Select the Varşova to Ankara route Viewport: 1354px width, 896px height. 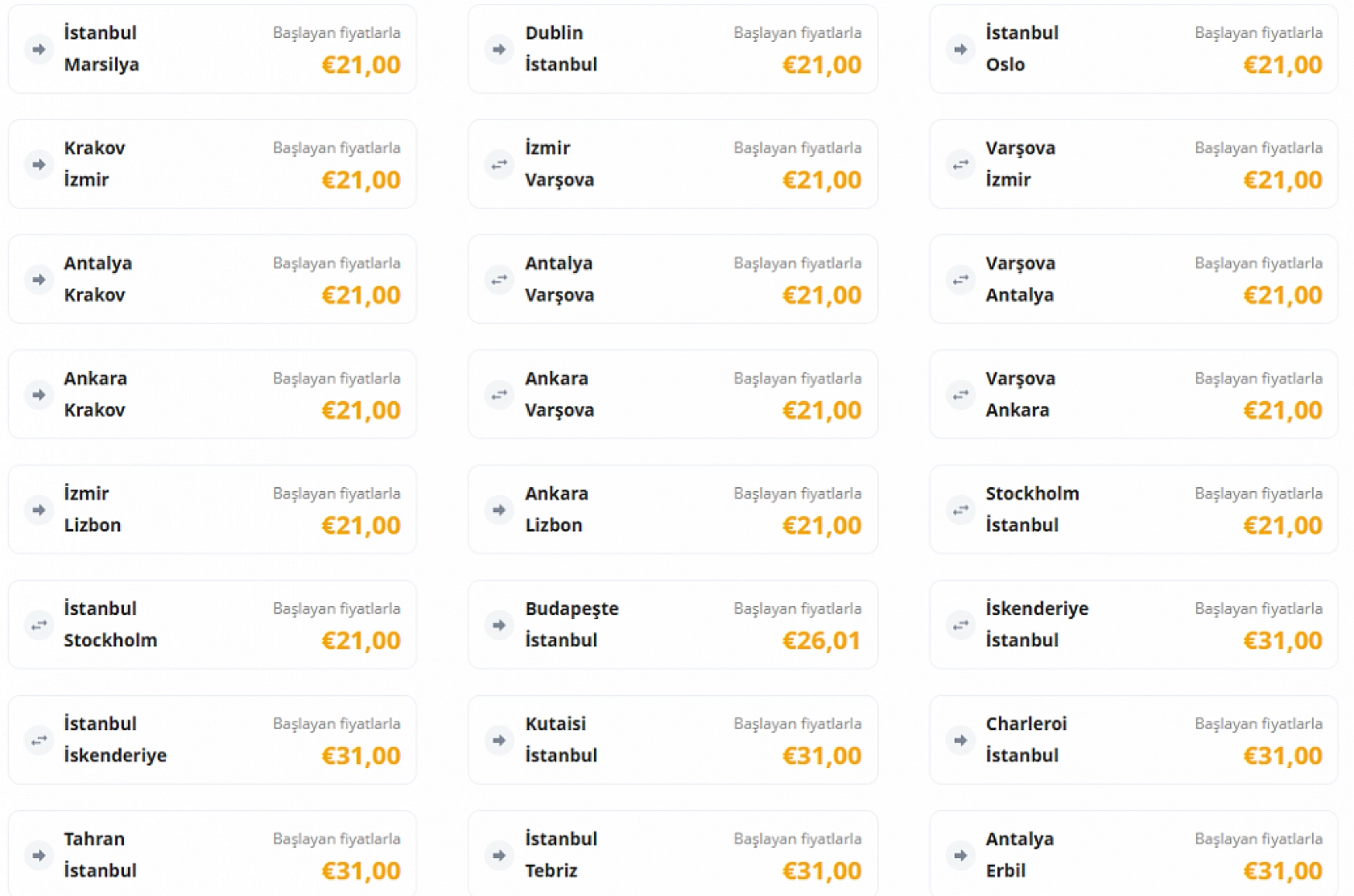1133,394
